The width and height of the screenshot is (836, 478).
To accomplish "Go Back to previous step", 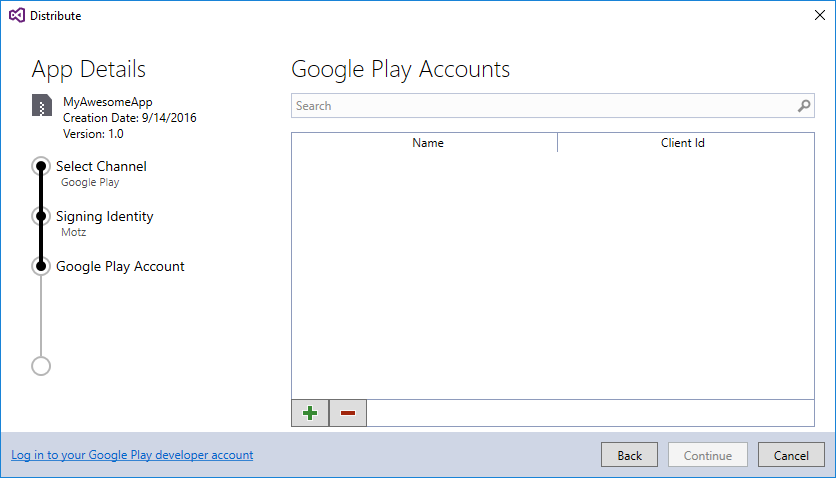I will coord(629,455).
